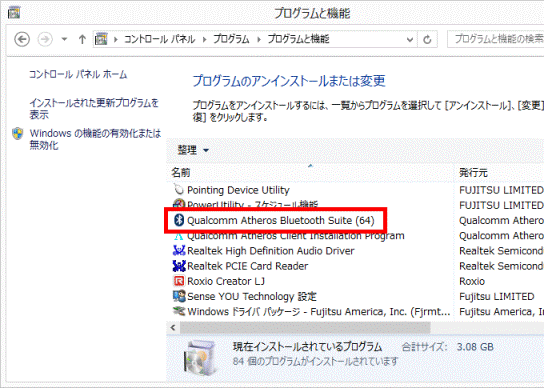
Task: Click the address bar Control Panel icon
Action: click(101, 39)
